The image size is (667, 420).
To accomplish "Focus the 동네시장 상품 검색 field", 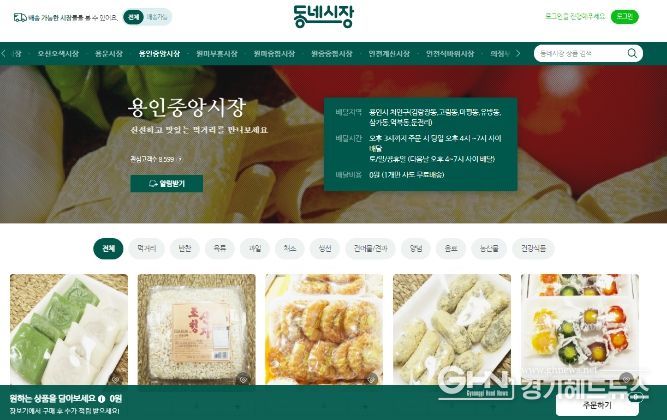I will point(581,53).
